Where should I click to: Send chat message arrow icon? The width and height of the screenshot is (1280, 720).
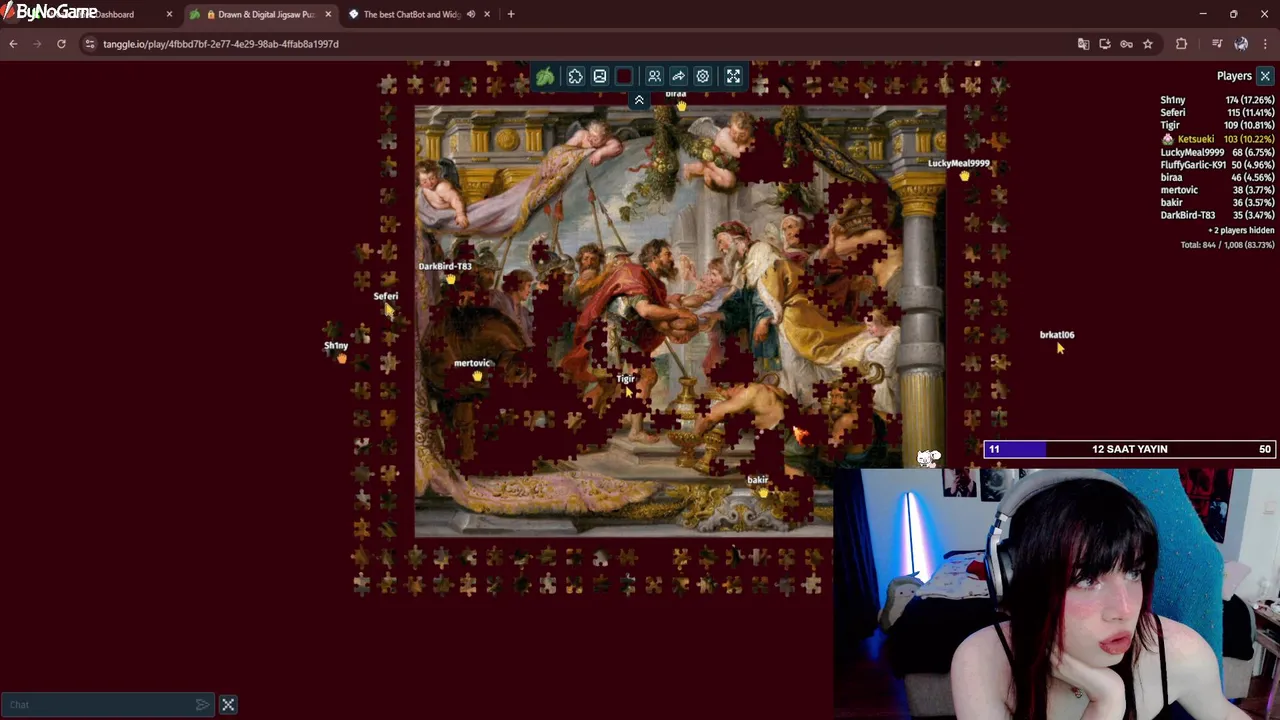(x=203, y=705)
